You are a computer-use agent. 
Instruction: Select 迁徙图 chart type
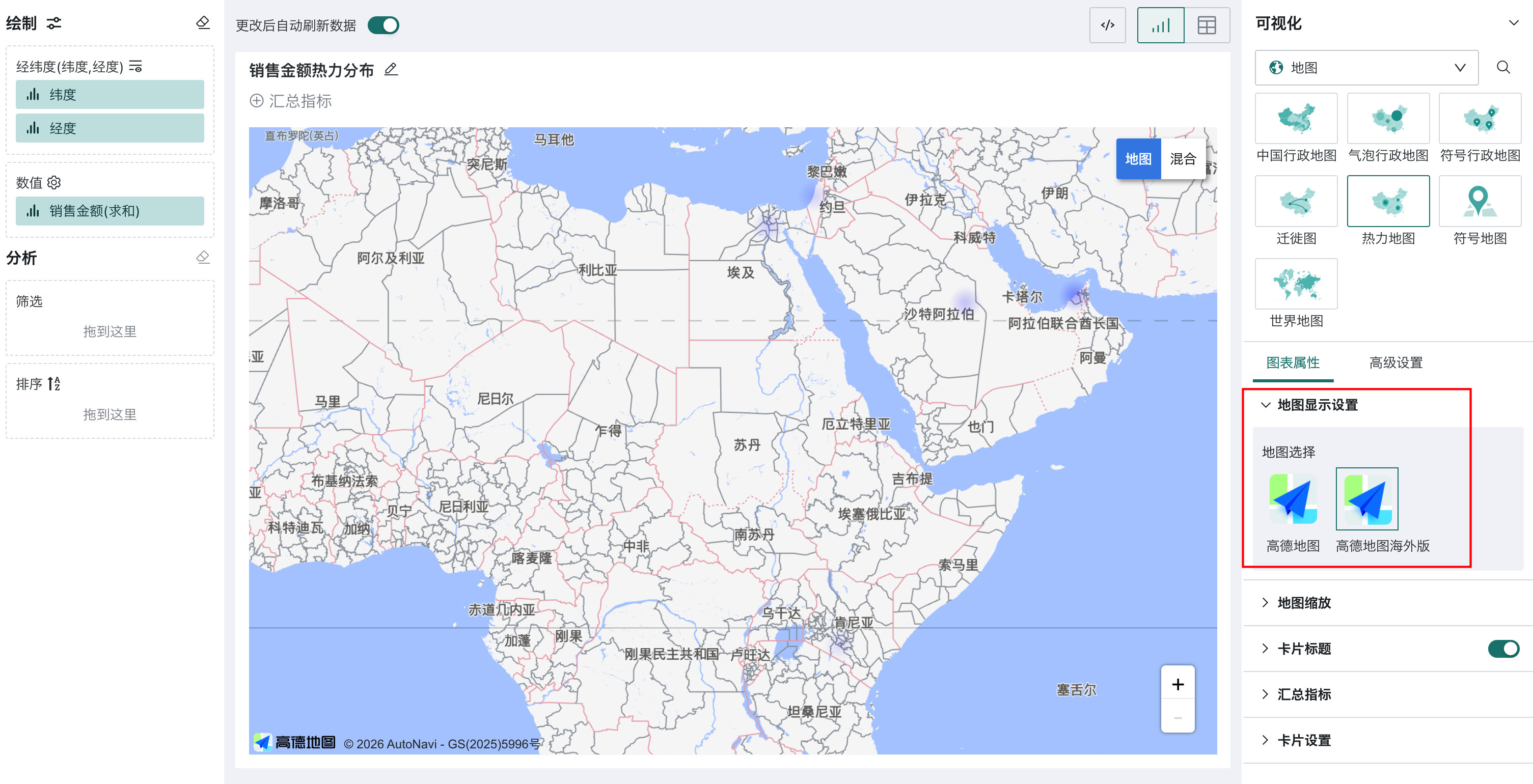coord(1296,201)
